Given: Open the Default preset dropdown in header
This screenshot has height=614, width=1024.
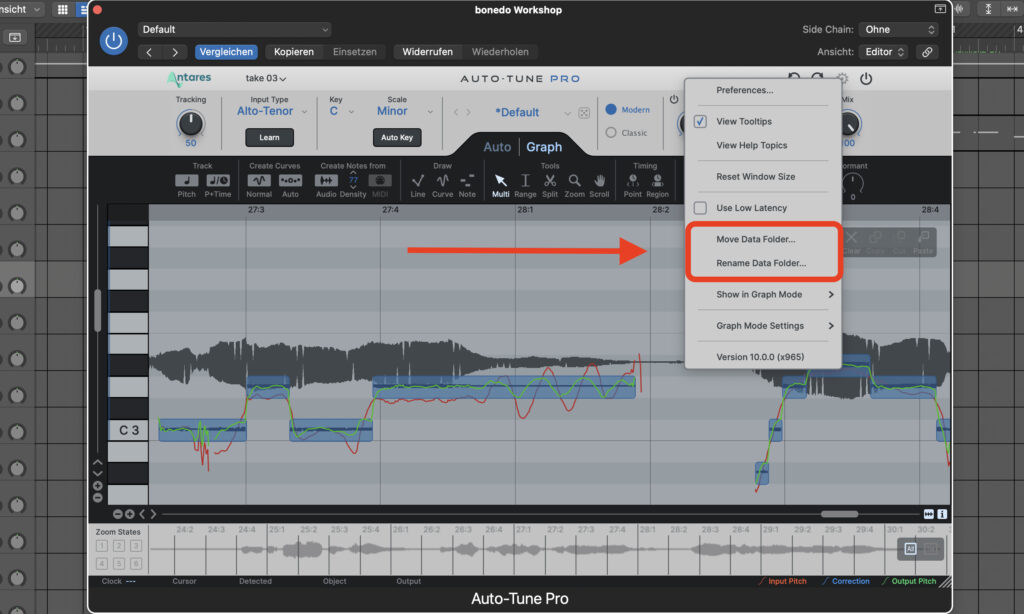Looking at the screenshot, I should [234, 29].
